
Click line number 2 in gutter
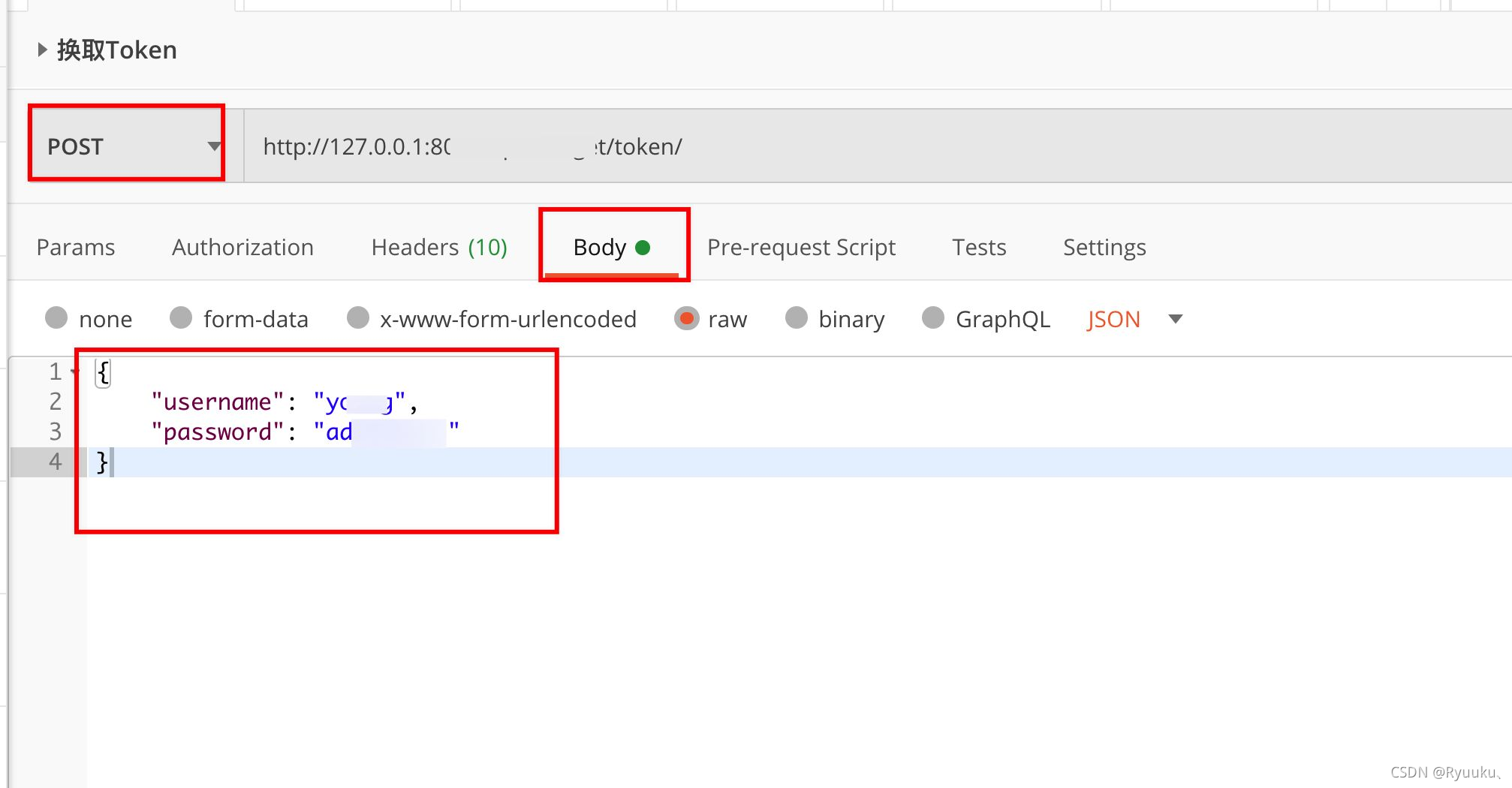pyautogui.click(x=56, y=402)
